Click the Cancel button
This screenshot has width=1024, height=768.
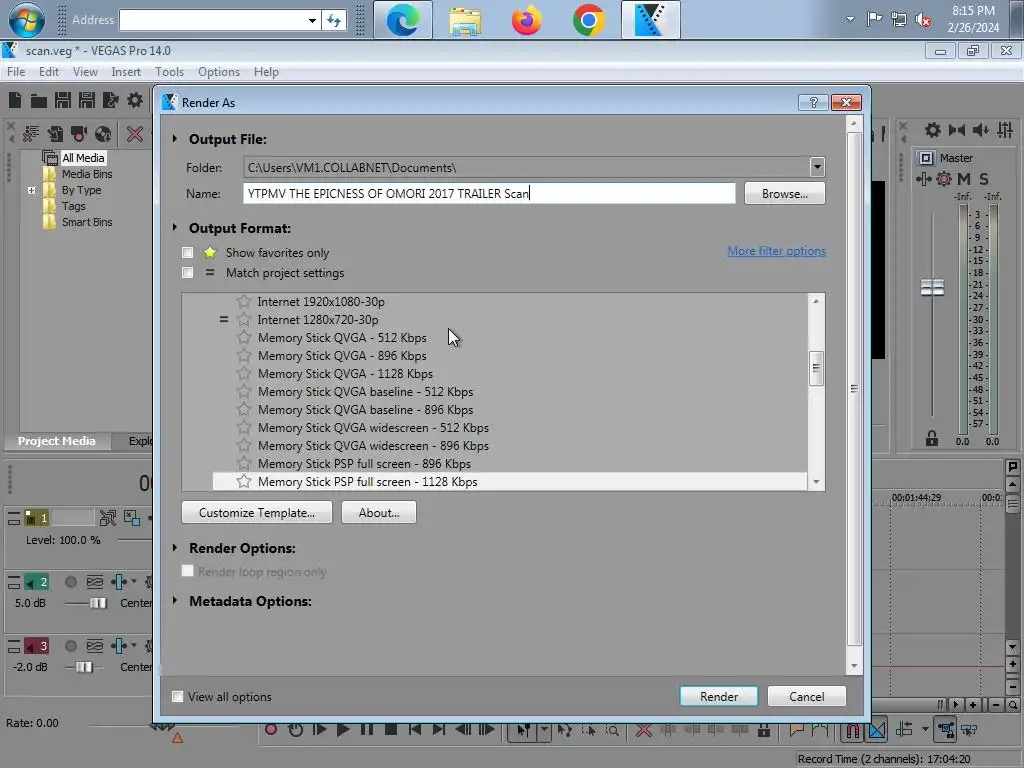pos(807,696)
